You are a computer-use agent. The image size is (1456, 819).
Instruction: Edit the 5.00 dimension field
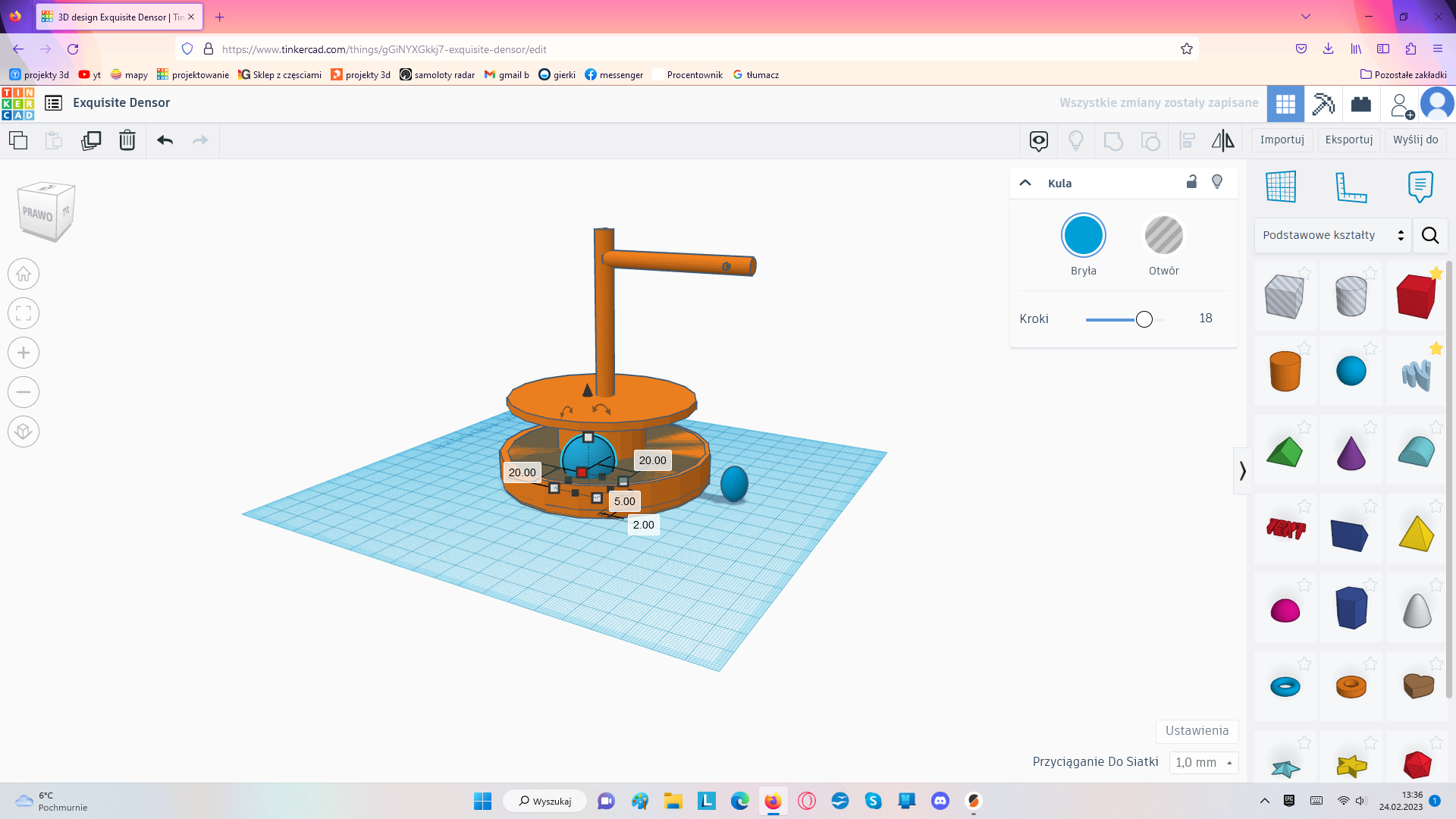click(625, 501)
